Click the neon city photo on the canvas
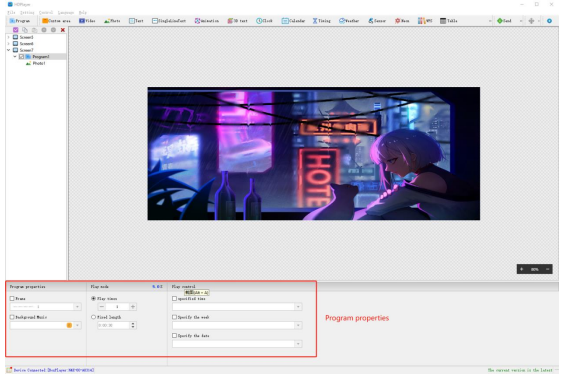Viewport: 566px width, 380px height. click(x=314, y=153)
